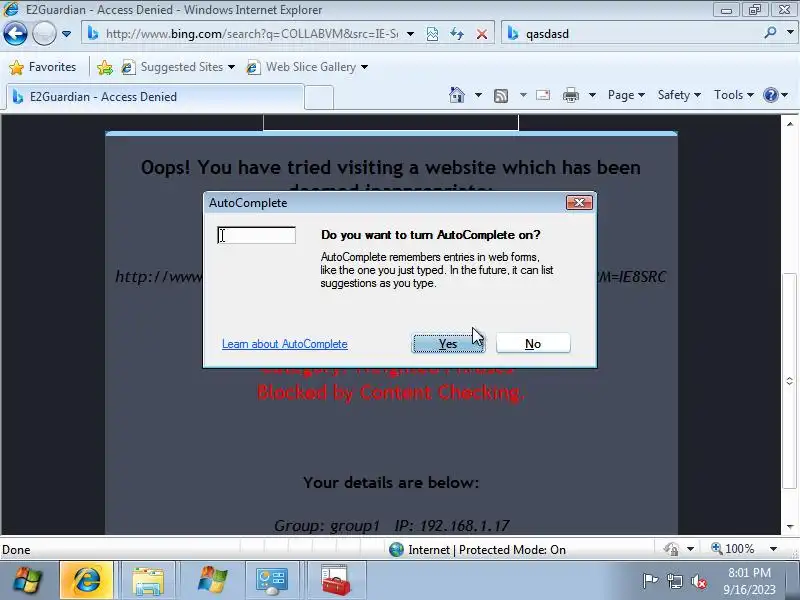
Task: Click the Add to Favorites Bar icon
Action: [105, 67]
